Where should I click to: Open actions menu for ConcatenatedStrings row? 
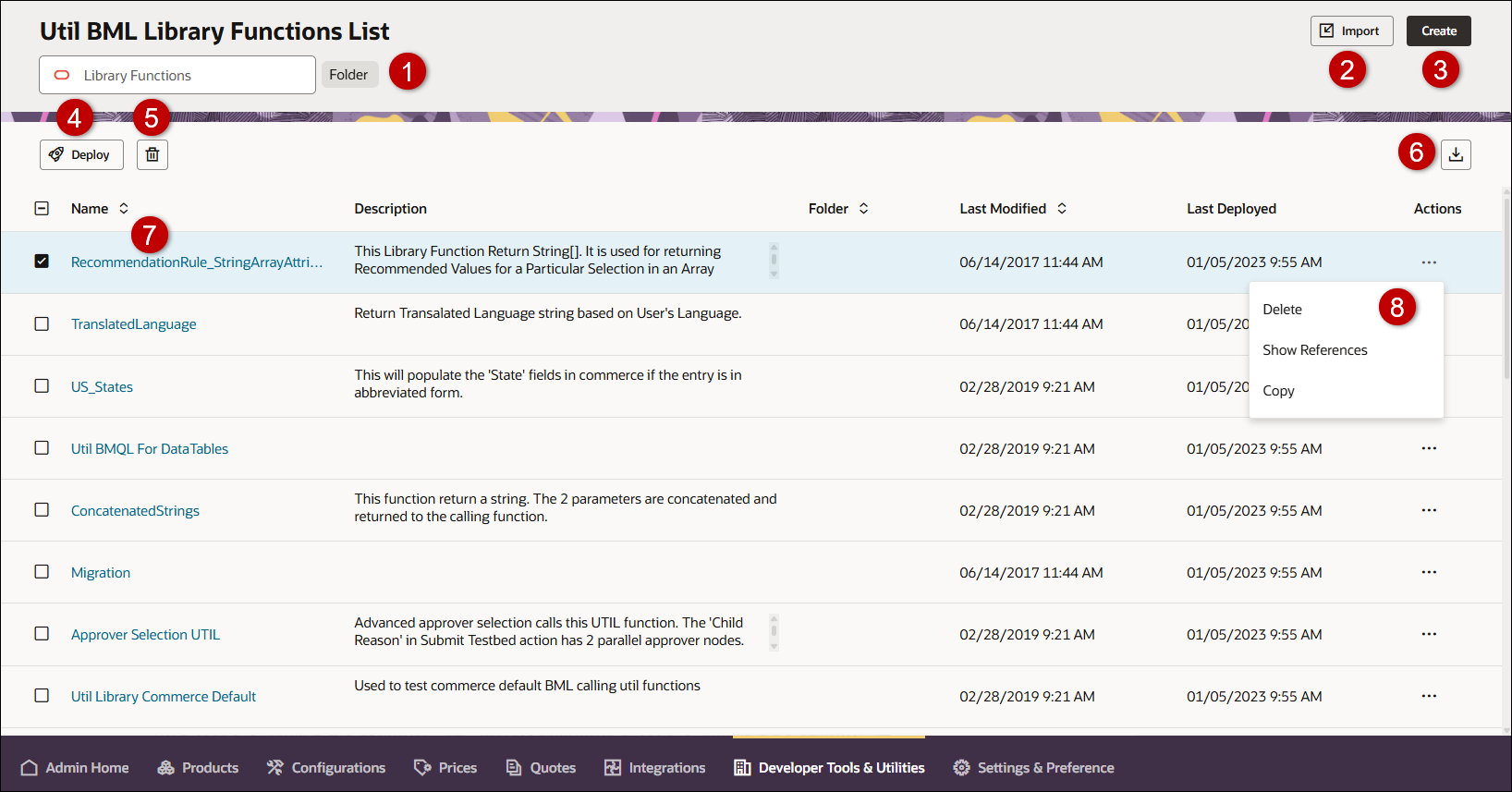pos(1429,510)
